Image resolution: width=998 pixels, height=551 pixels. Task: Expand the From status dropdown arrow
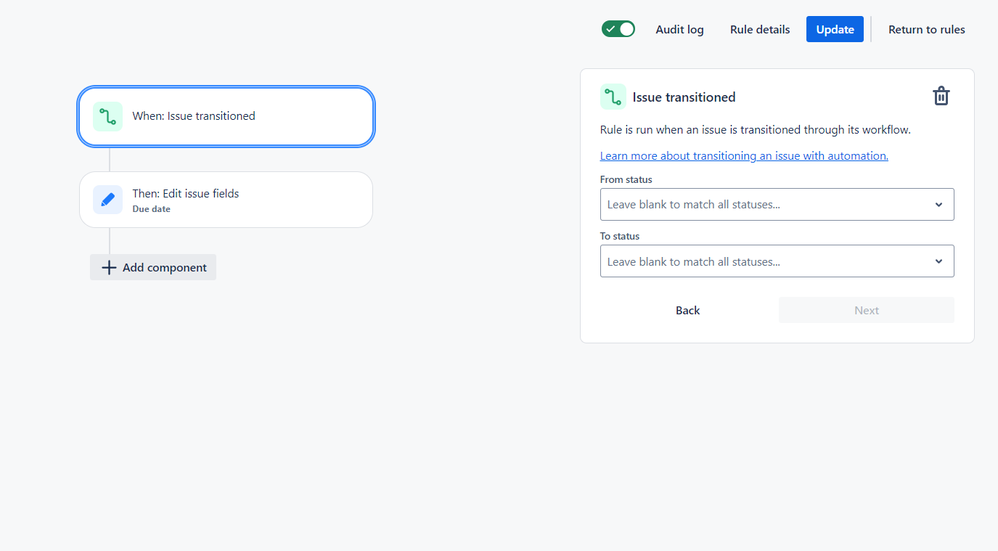[x=938, y=205]
